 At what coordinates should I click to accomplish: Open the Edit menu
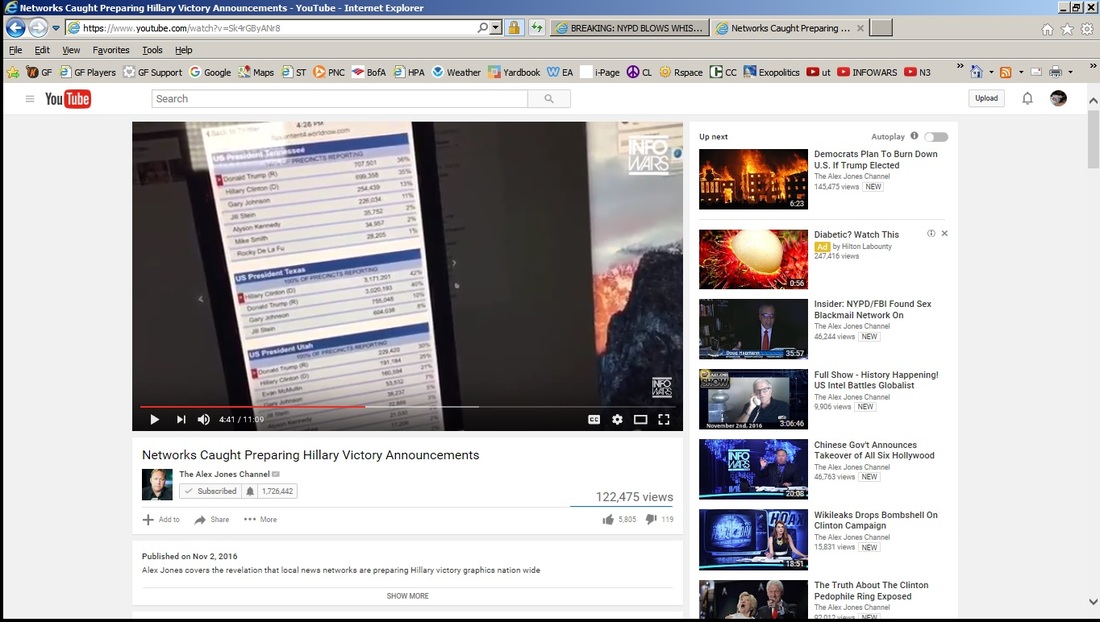pyautogui.click(x=42, y=50)
